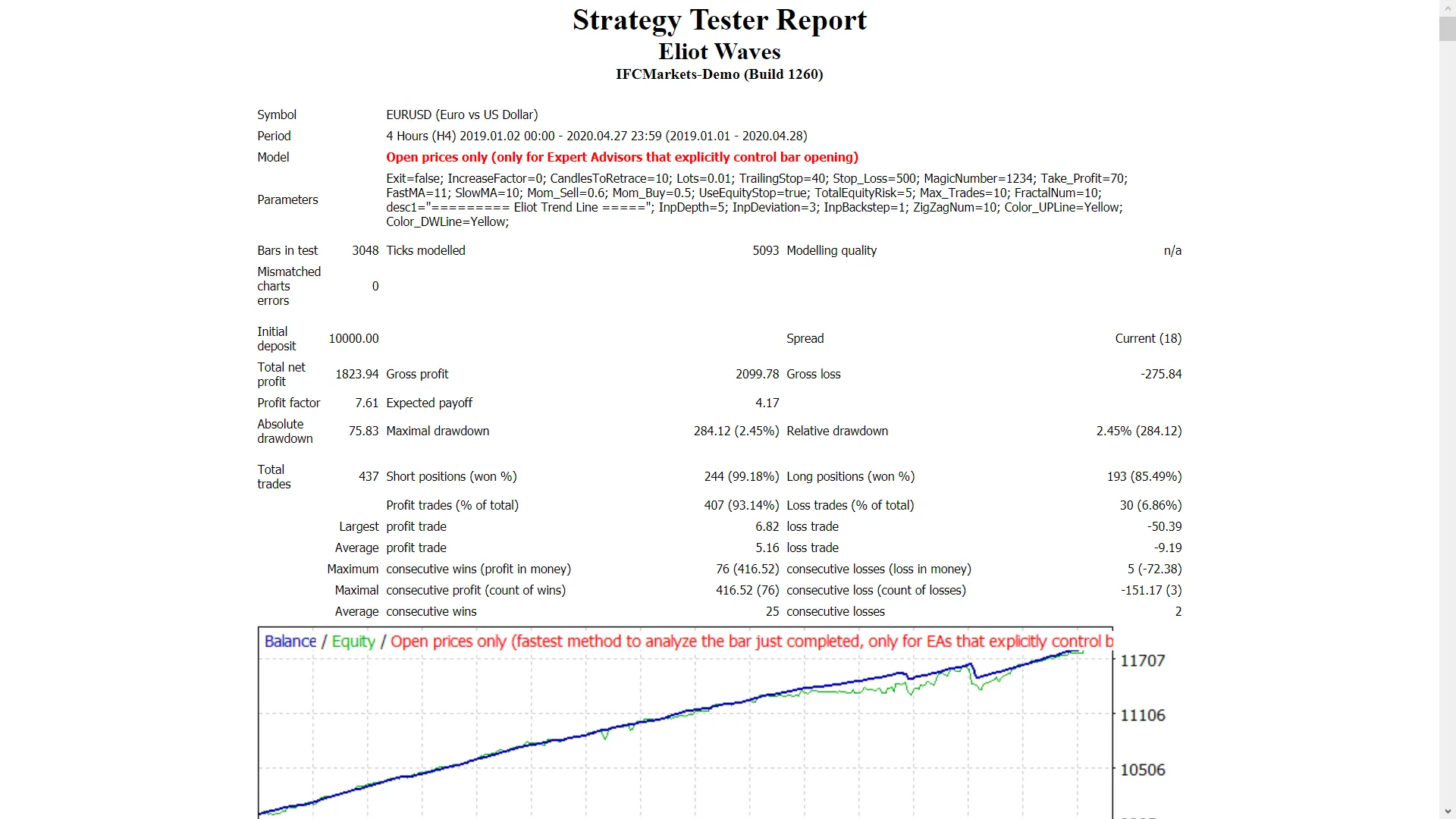Image resolution: width=1456 pixels, height=819 pixels.
Task: Click the 11707 chart axis label
Action: pos(1142,661)
